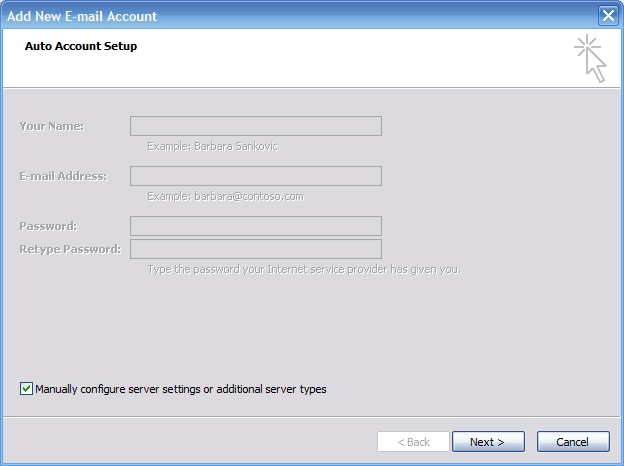624x466 pixels.
Task: Click the 'Manually configure server settings' label text
Action: [x=181, y=389]
